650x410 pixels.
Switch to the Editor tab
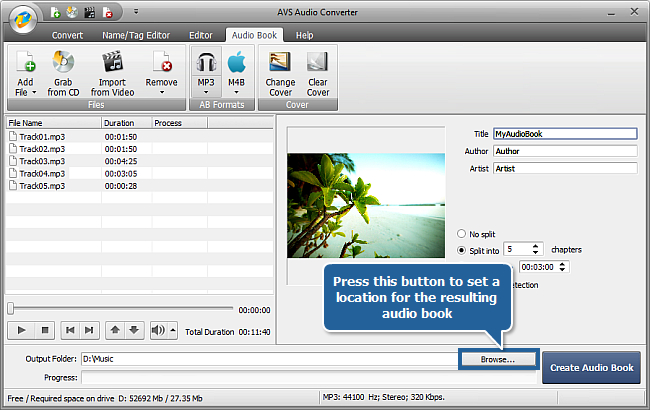pos(201,35)
